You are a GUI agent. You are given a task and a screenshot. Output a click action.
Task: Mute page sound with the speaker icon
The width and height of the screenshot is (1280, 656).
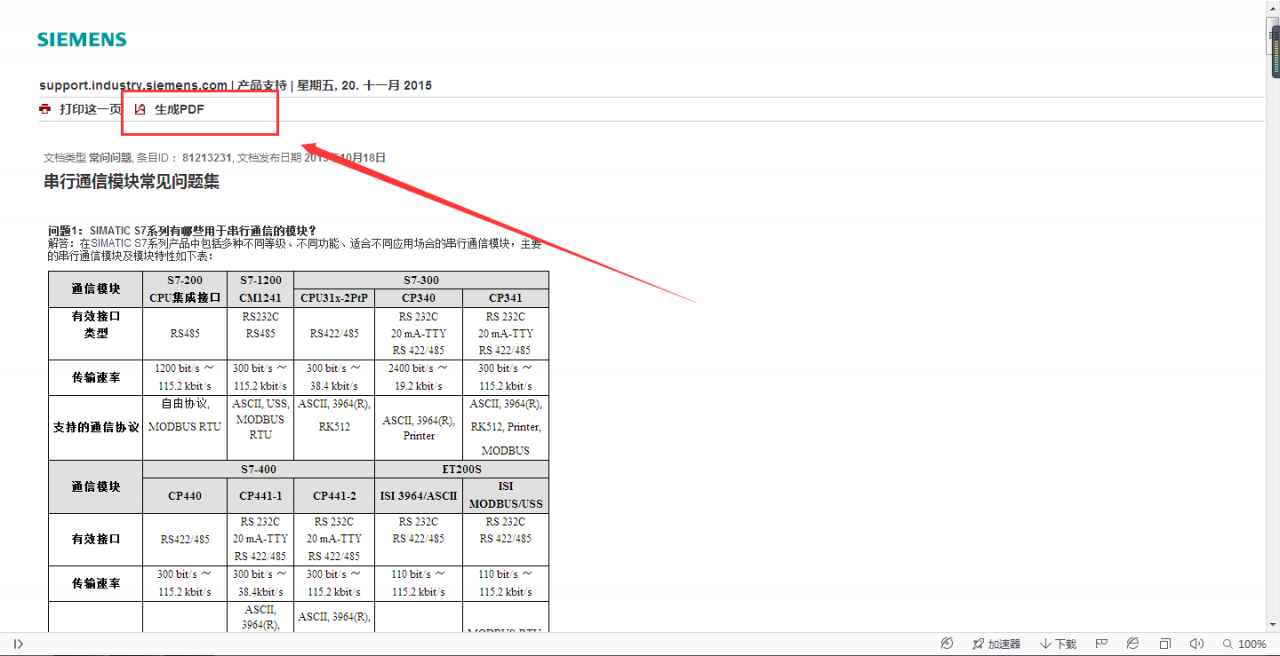coord(1197,644)
